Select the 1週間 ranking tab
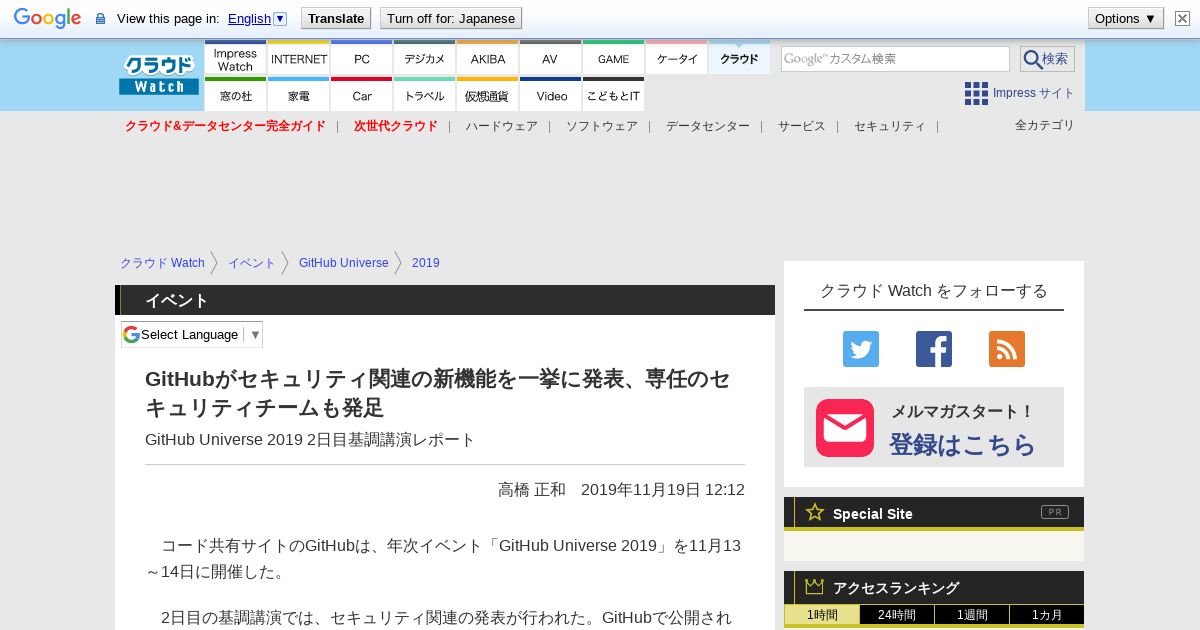 (972, 615)
